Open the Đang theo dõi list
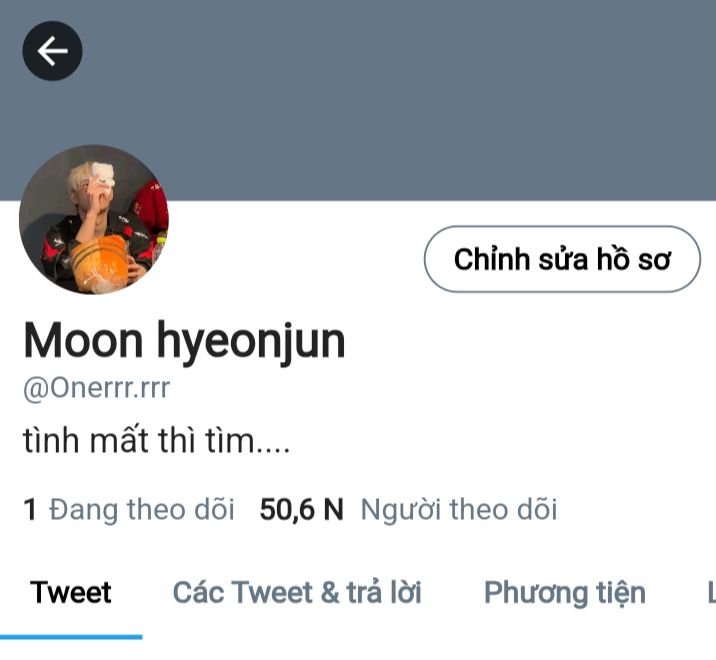The height and width of the screenshot is (660, 716). coord(142,510)
